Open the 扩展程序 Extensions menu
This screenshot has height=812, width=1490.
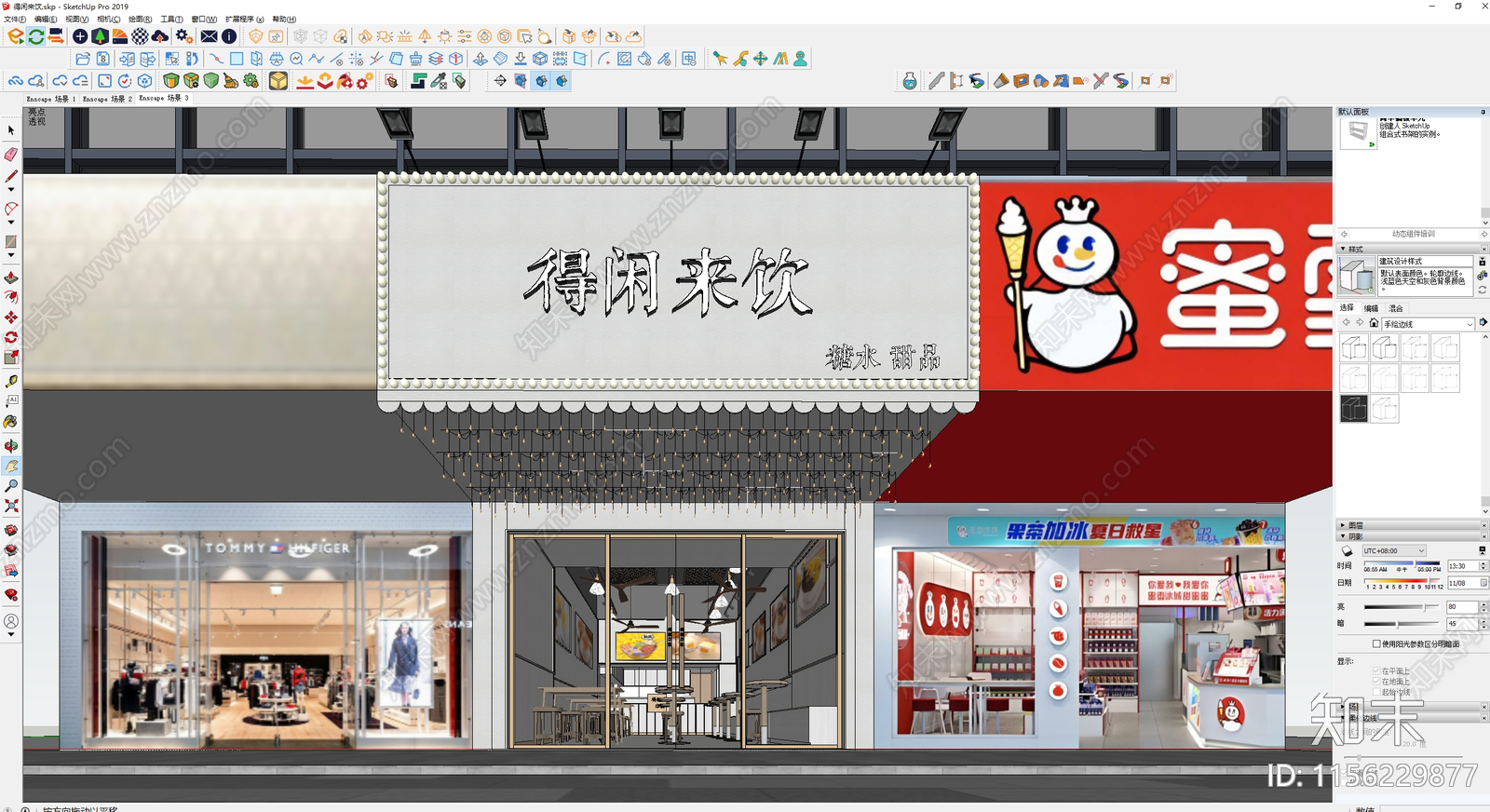pyautogui.click(x=244, y=19)
